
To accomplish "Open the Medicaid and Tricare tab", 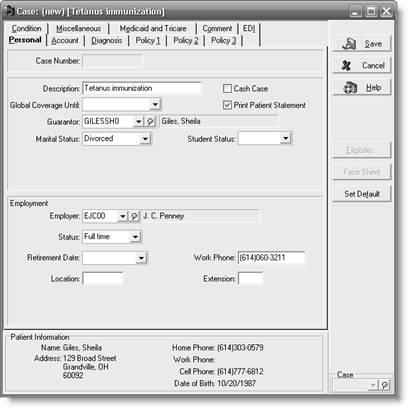I will [x=153, y=29].
